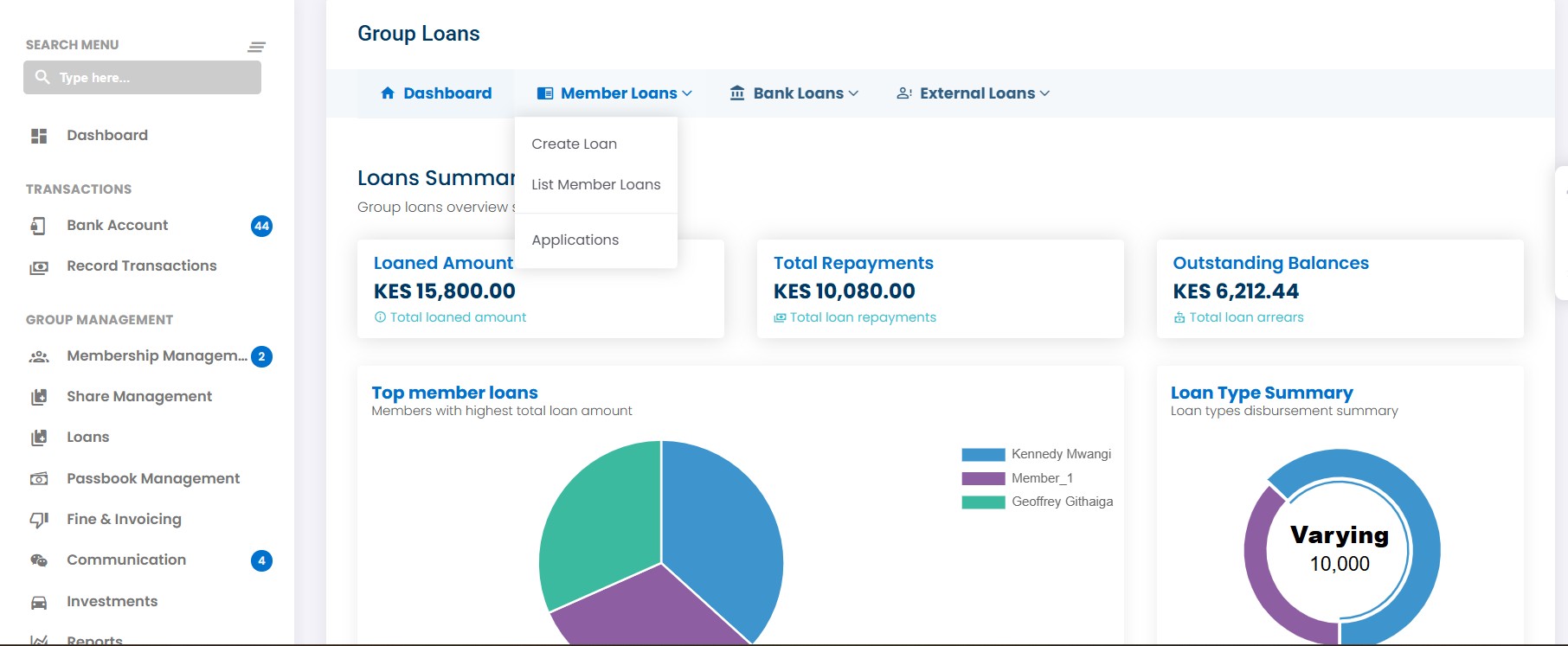Open Bank Account in the sidebar
This screenshot has width=1568, height=646.
pos(118,226)
